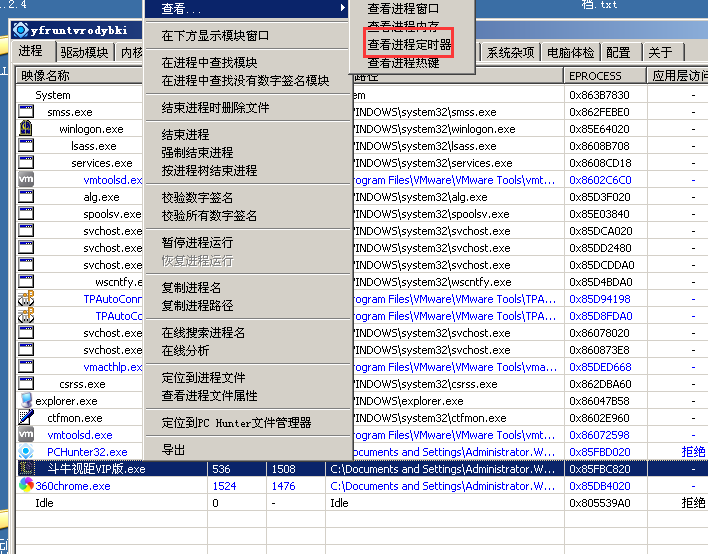Switch to the 系统杂项 tab
Image resolution: width=708 pixels, height=554 pixels.
click(511, 52)
